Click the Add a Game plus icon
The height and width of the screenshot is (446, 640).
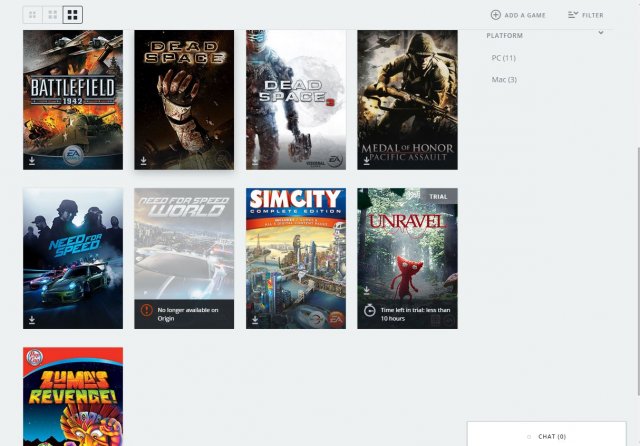coord(496,15)
